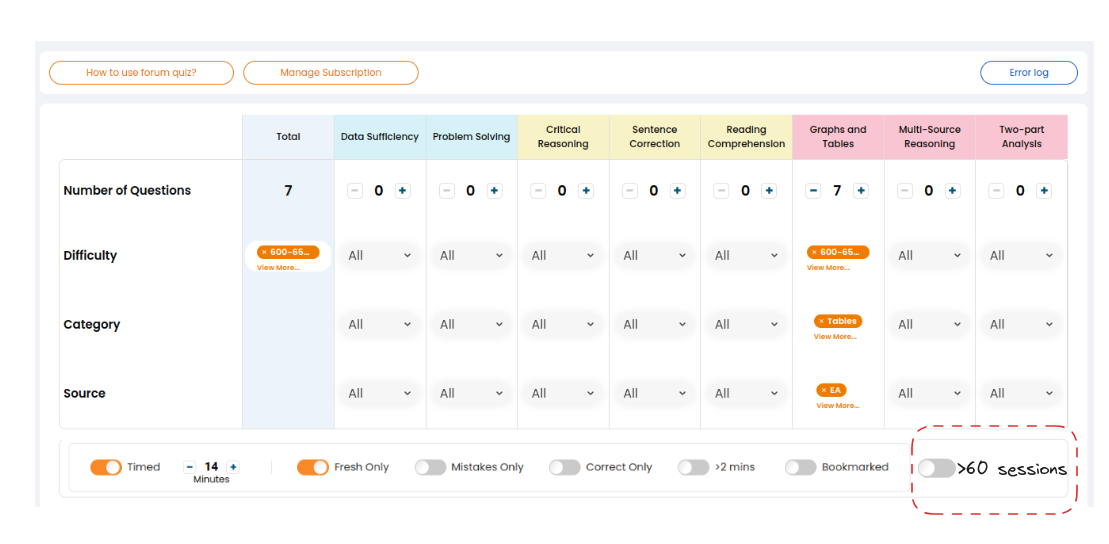Increase Graphs and Tables question count

[x=861, y=191]
